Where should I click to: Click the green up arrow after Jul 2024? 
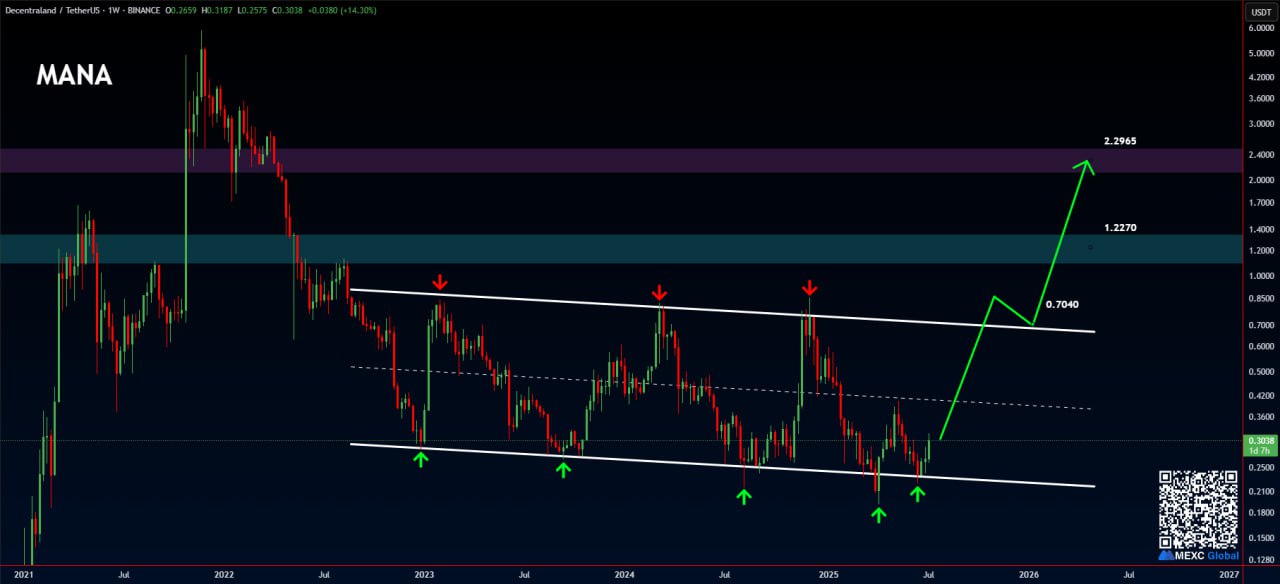coord(743,495)
